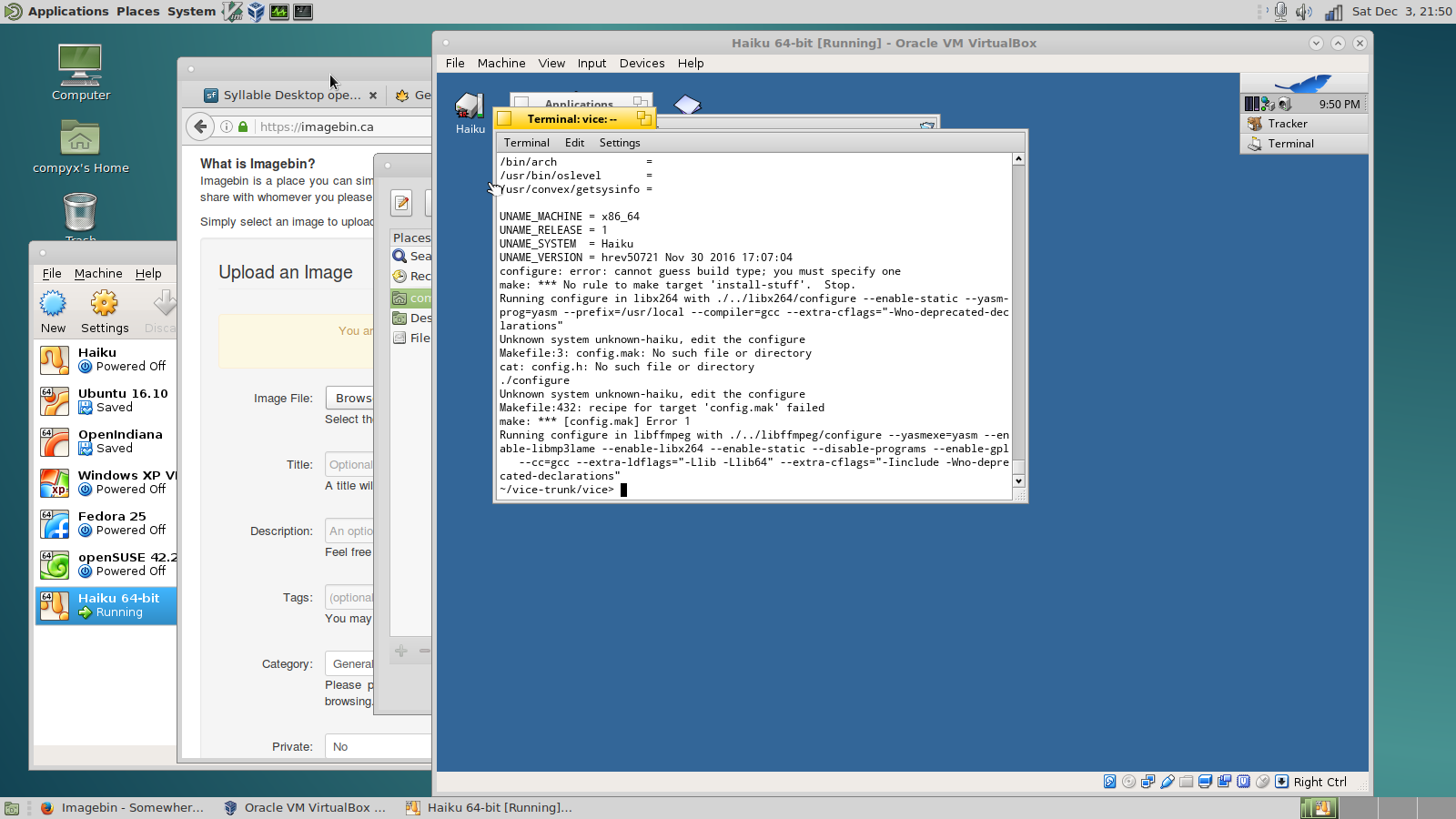
Task: Click the mouse integration icon in VM status bar
Action: (x=1262, y=782)
